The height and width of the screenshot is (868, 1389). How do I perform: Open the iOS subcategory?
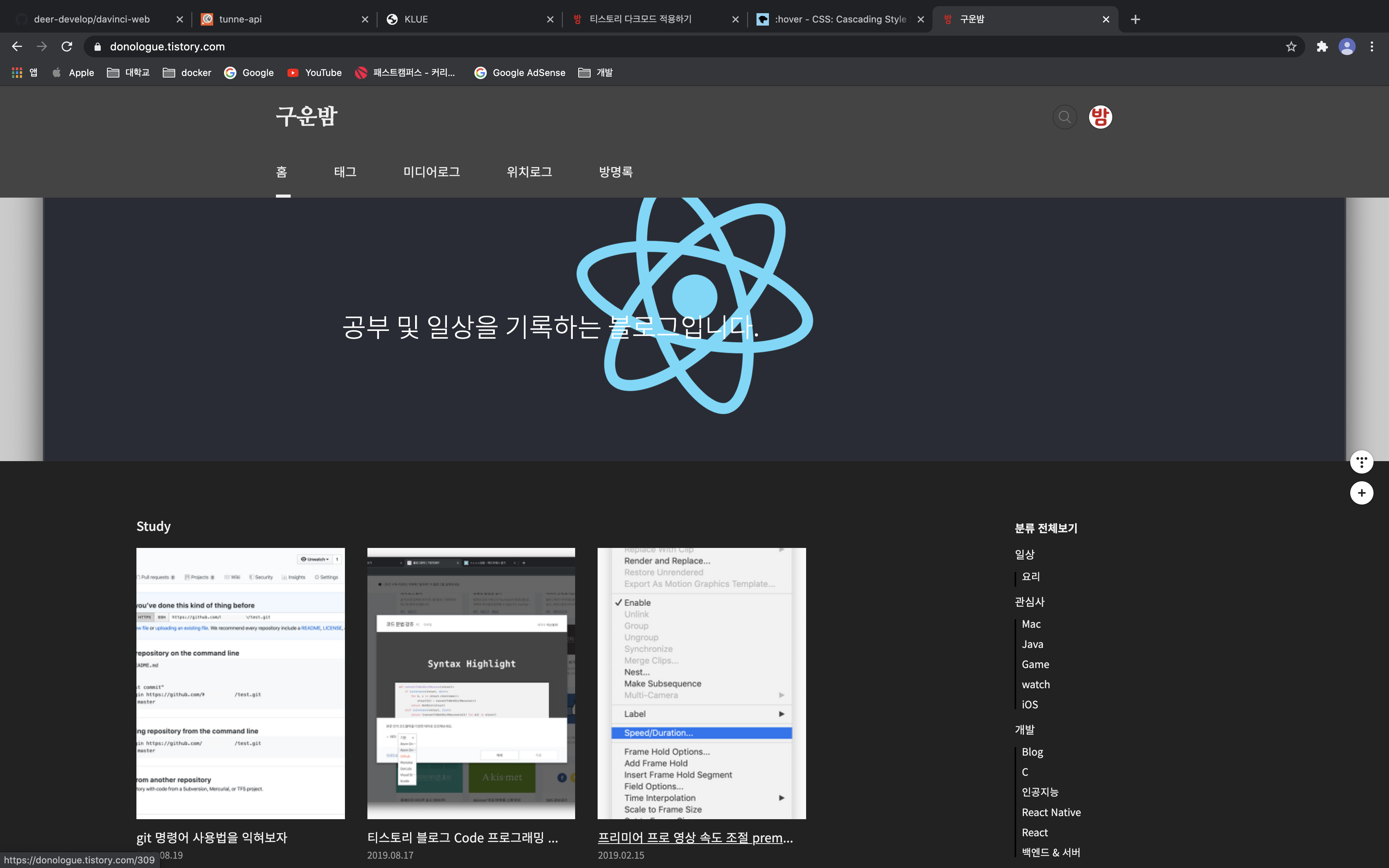coord(1030,704)
